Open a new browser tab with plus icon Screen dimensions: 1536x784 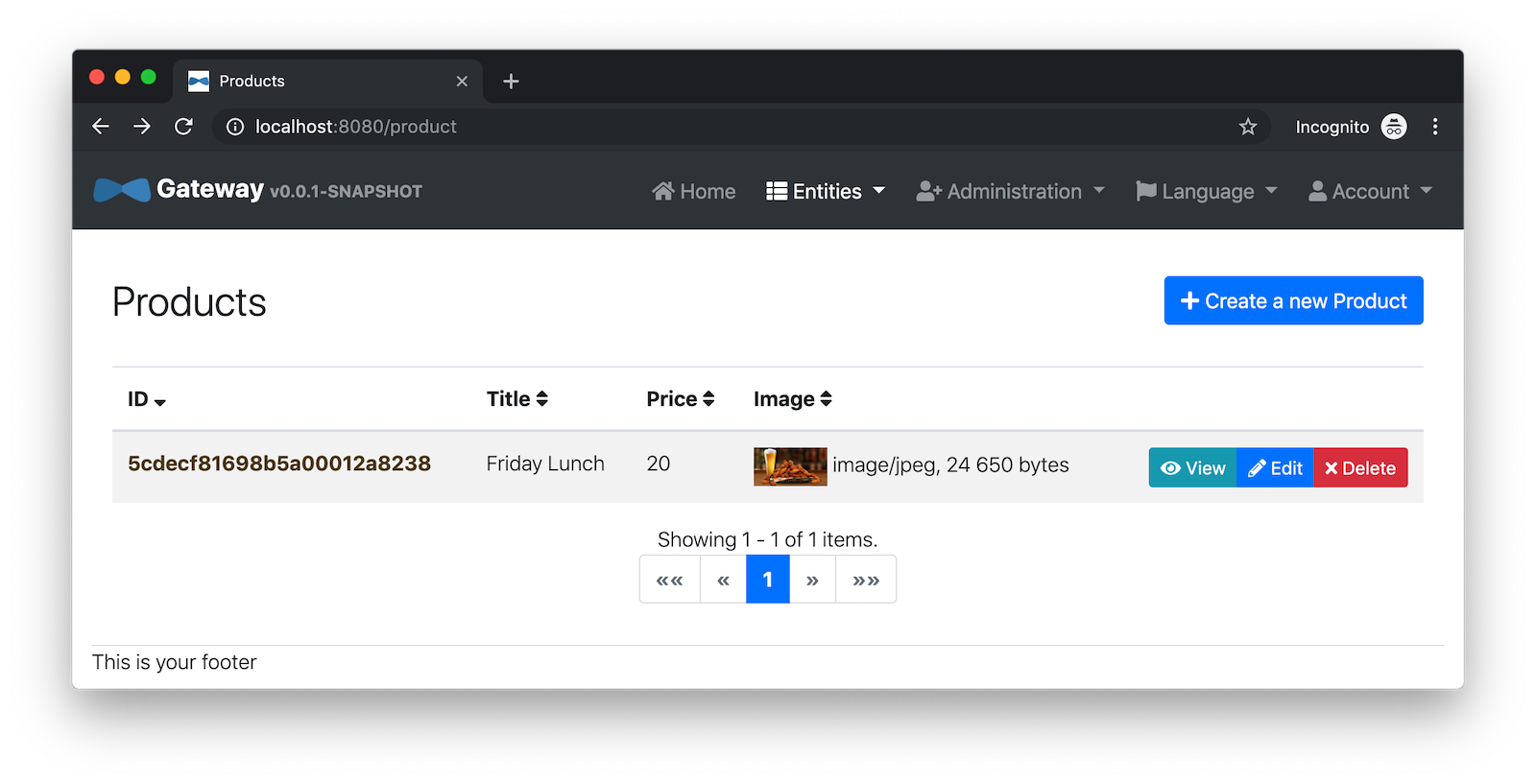[x=511, y=82]
